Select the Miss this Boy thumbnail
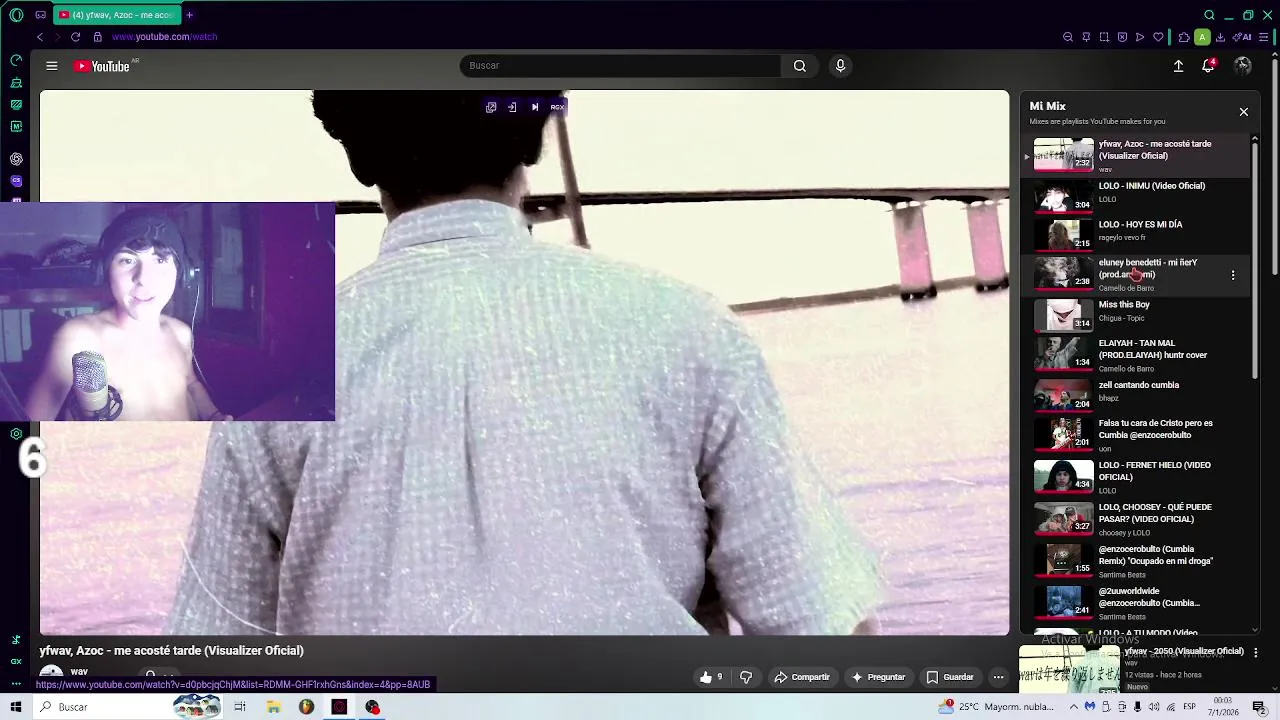The height and width of the screenshot is (720, 1280). coord(1063,315)
